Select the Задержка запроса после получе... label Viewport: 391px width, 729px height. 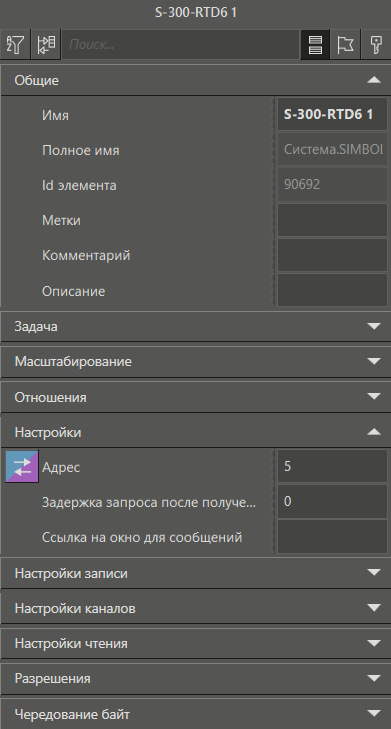coord(149,502)
